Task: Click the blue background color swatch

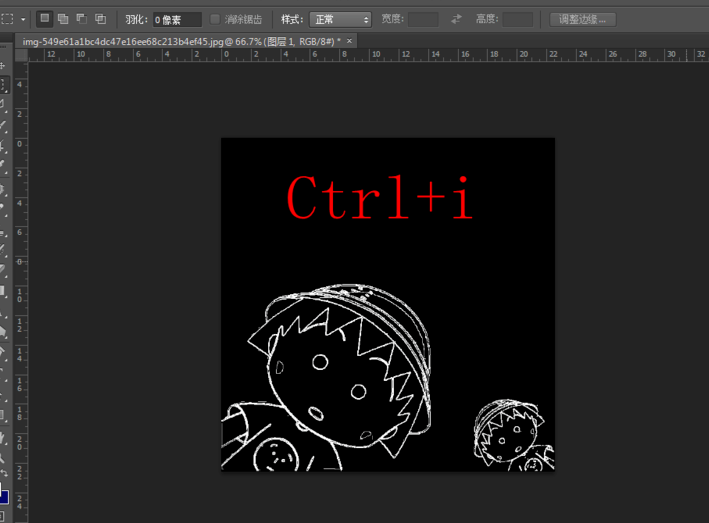Action: [4, 497]
